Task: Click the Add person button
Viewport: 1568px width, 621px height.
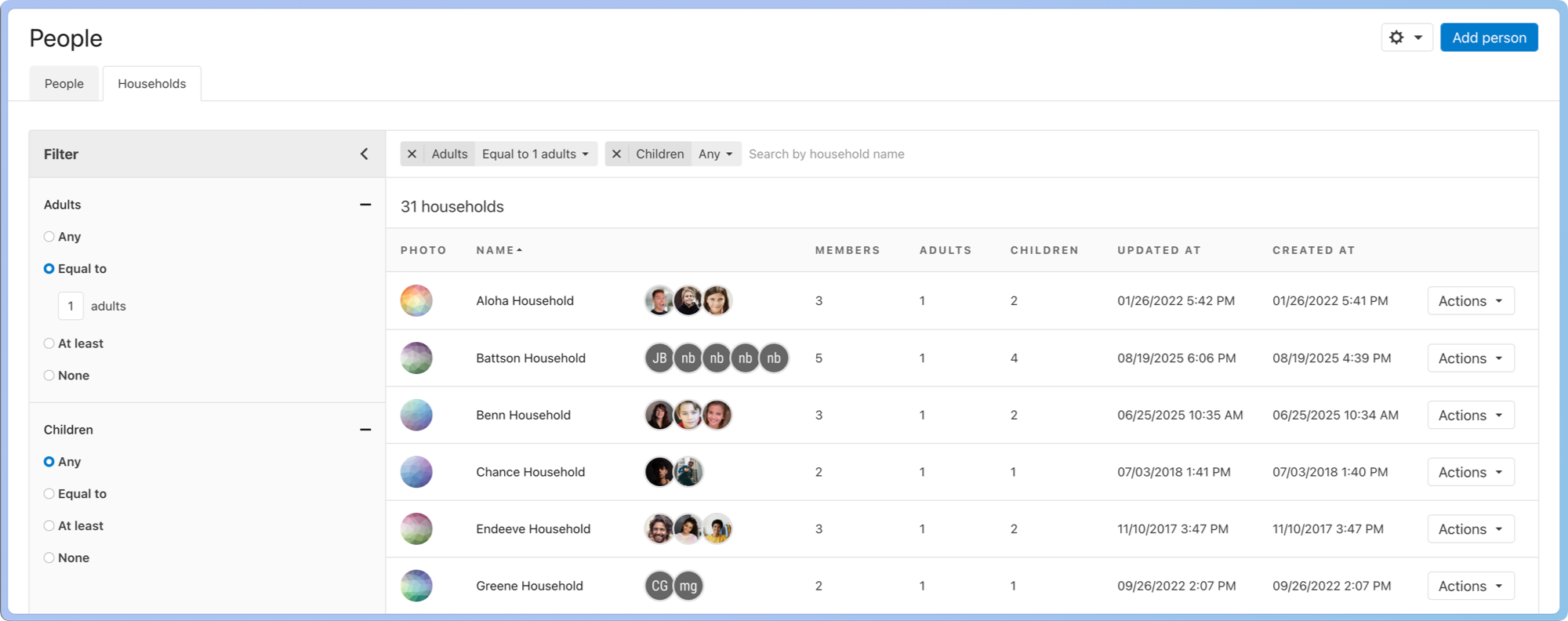Action: 1488,38
